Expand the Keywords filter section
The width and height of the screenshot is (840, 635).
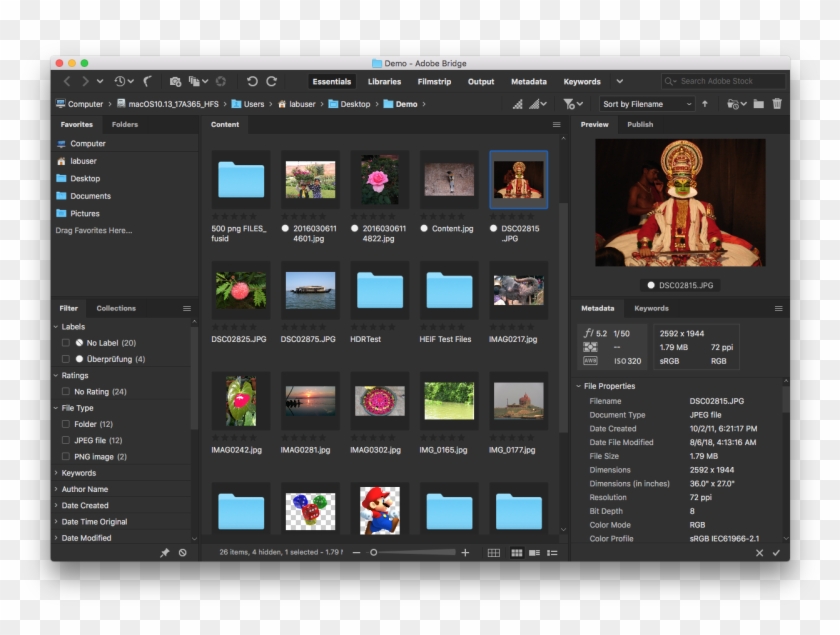pyautogui.click(x=58, y=472)
